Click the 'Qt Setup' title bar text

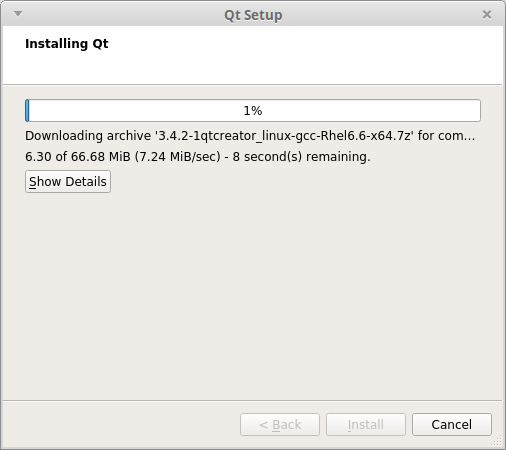[253, 15]
